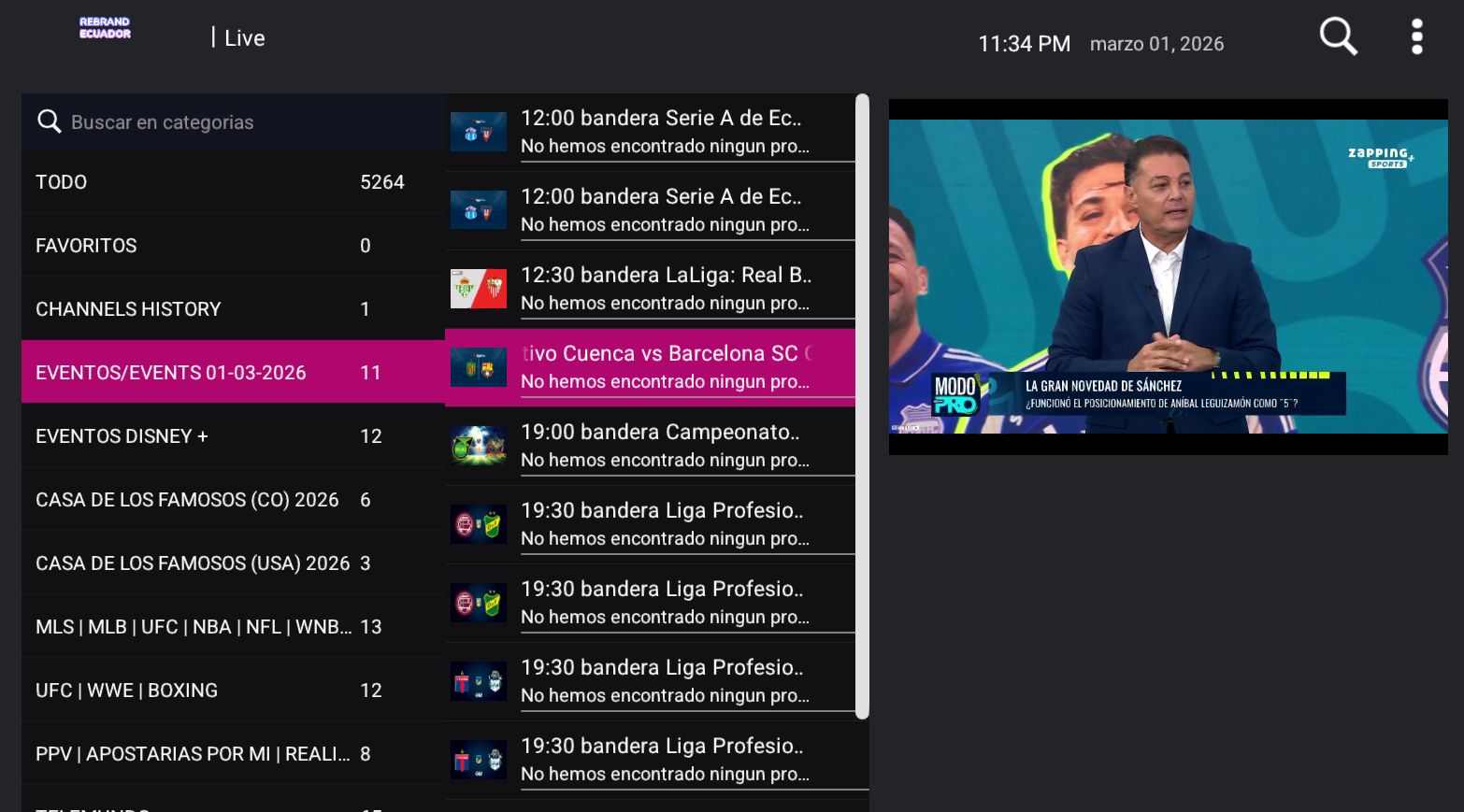Click the magnifier icon in category search
This screenshot has width=1464, height=812.
49,121
